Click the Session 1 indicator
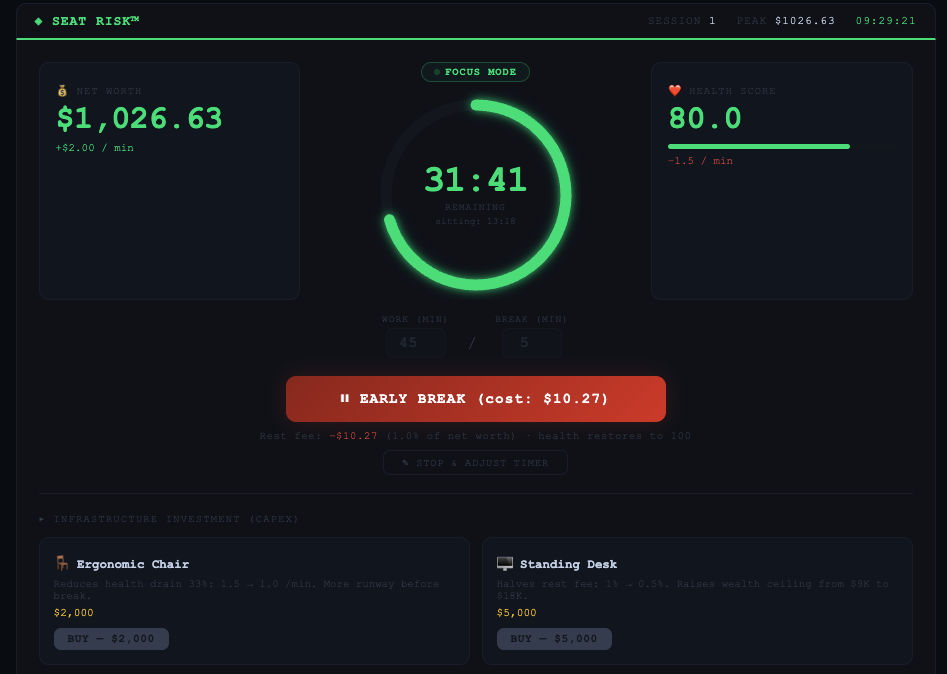Viewport: 947px width, 674px height. click(682, 21)
